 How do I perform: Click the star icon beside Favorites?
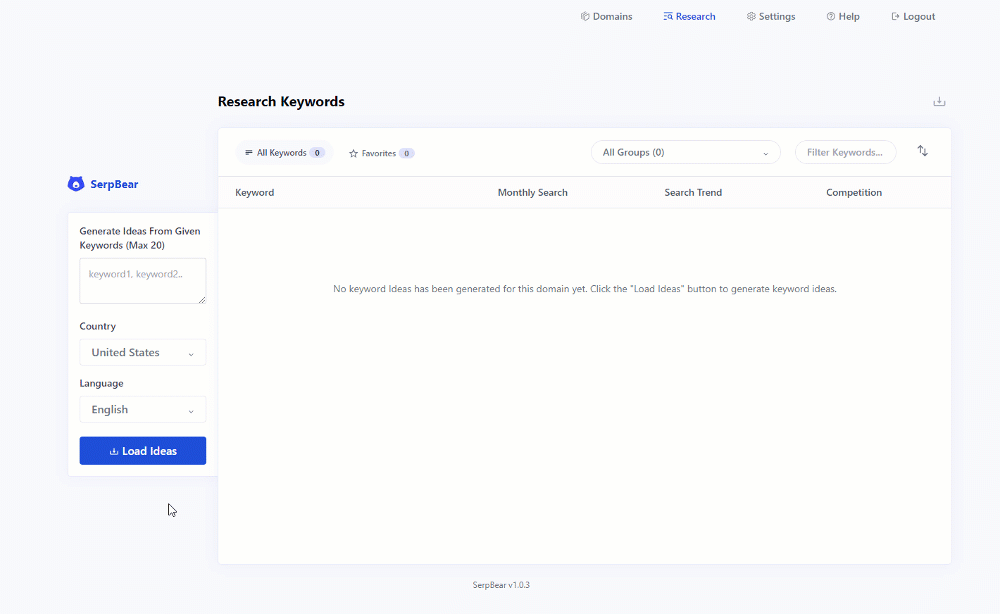tap(352, 153)
